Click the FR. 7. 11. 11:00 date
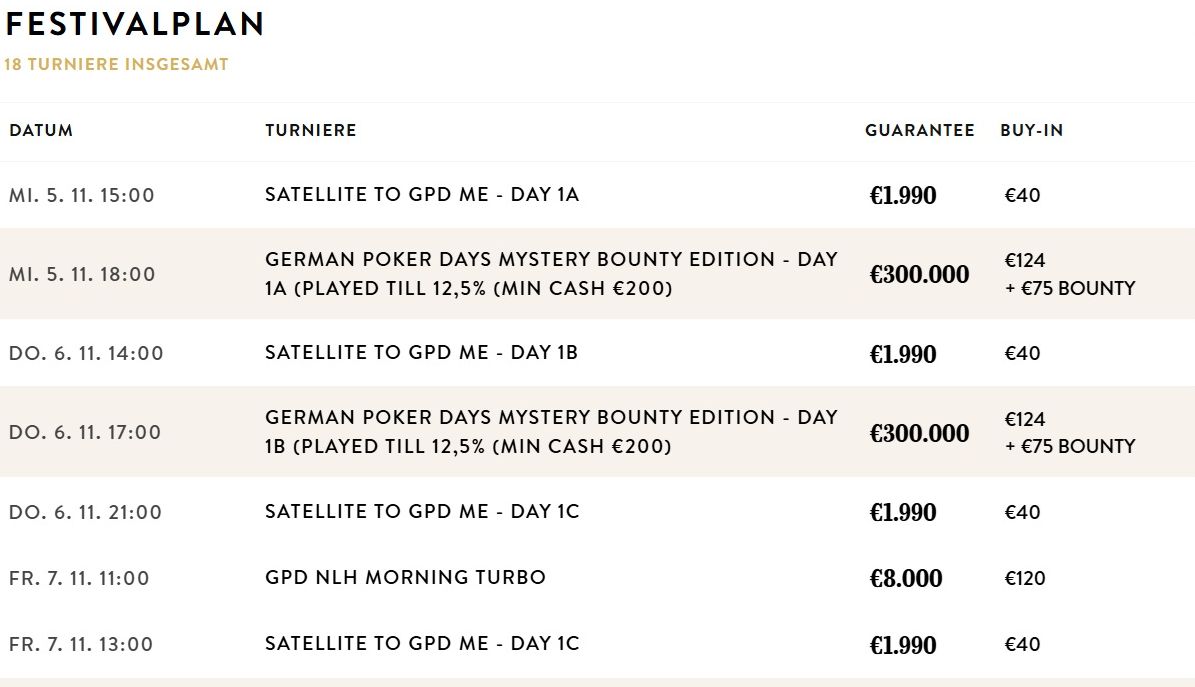The width and height of the screenshot is (1195, 687). (x=79, y=579)
